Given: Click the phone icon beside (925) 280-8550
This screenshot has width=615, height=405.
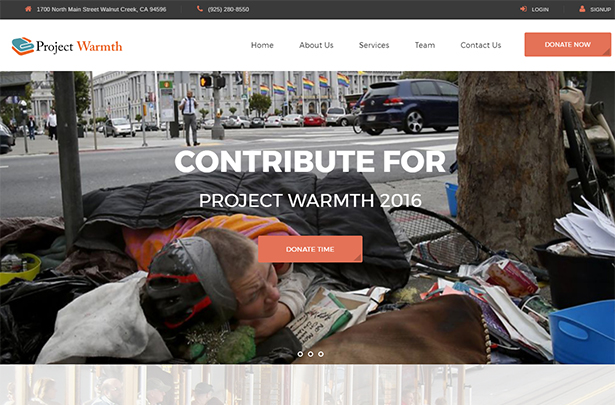Looking at the screenshot, I should coord(200,9).
